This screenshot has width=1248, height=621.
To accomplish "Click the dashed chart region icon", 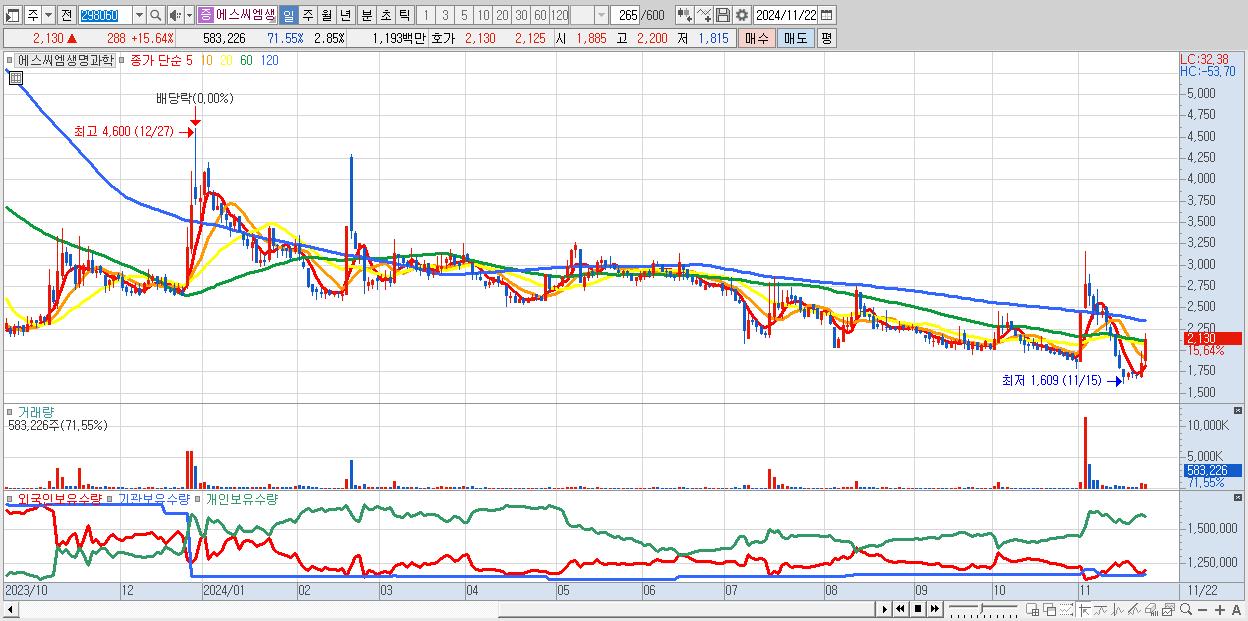I will [x=1066, y=609].
